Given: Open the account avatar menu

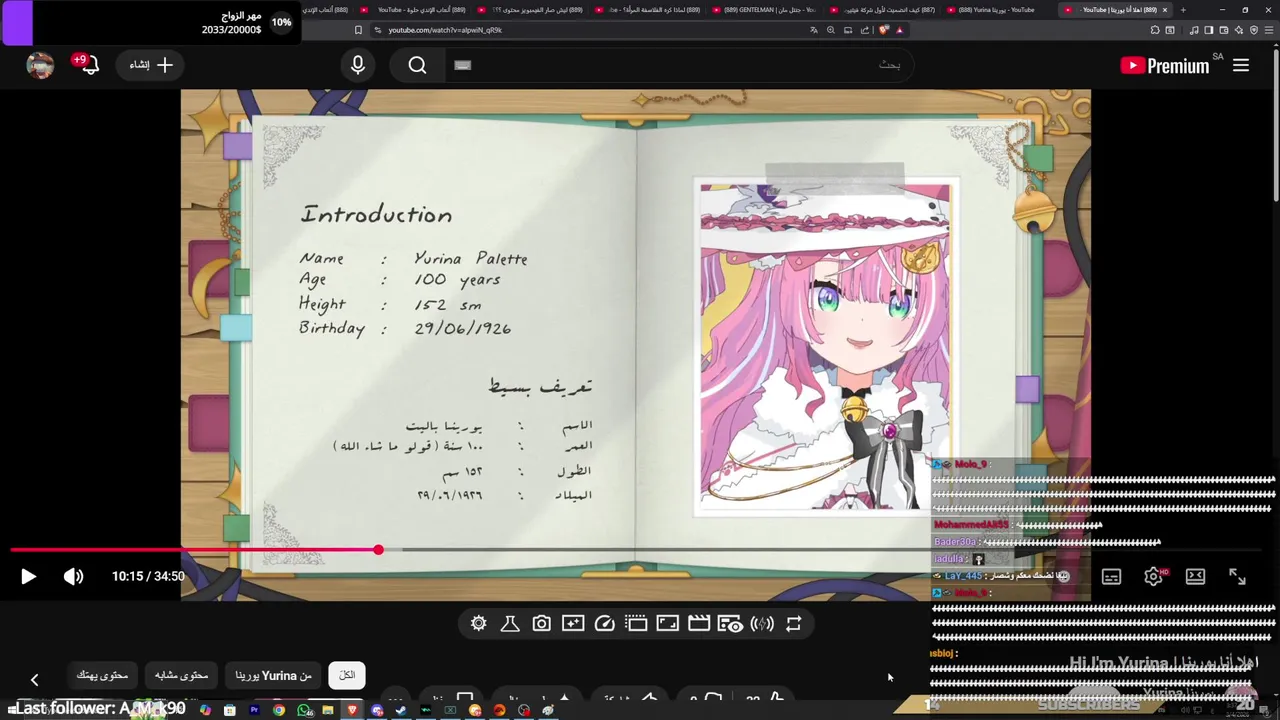Looking at the screenshot, I should (40, 65).
